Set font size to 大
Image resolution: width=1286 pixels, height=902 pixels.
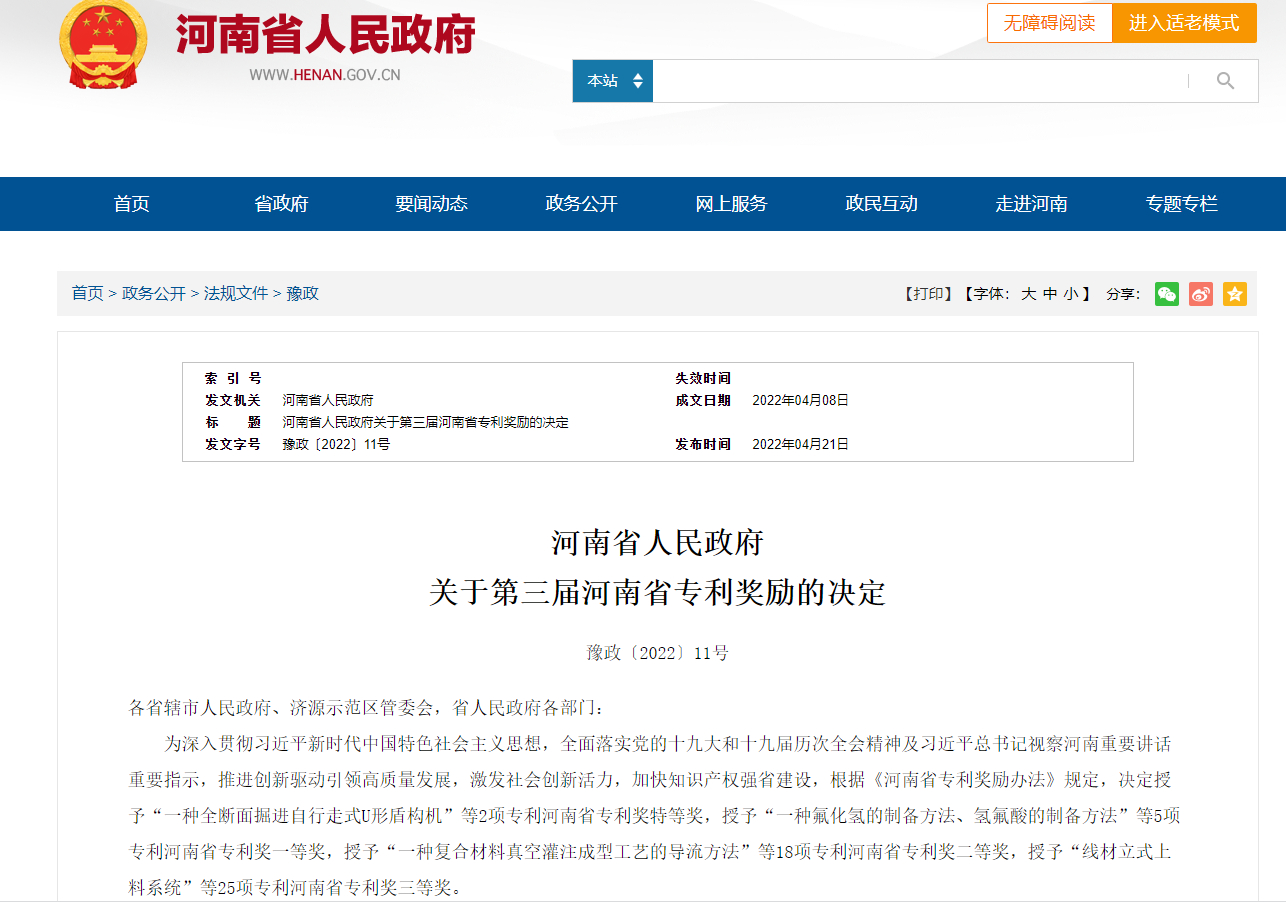[x=1028, y=294]
